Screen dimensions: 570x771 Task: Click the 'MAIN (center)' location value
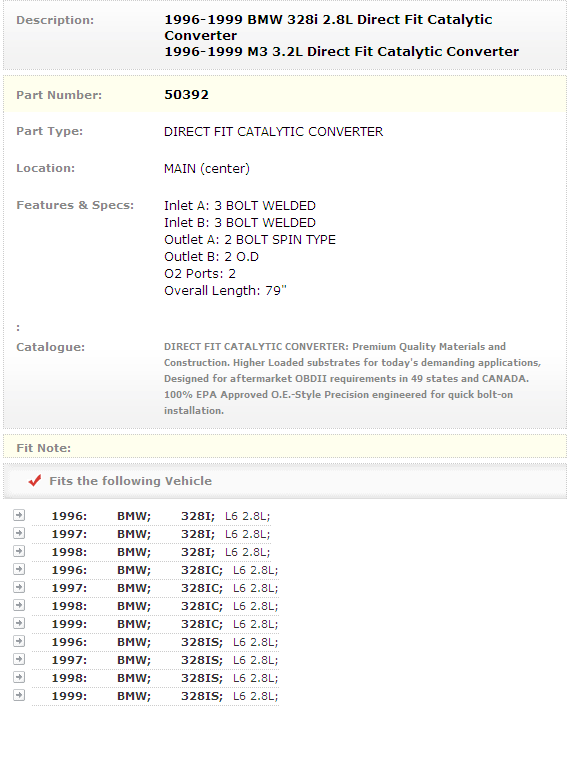tap(207, 169)
